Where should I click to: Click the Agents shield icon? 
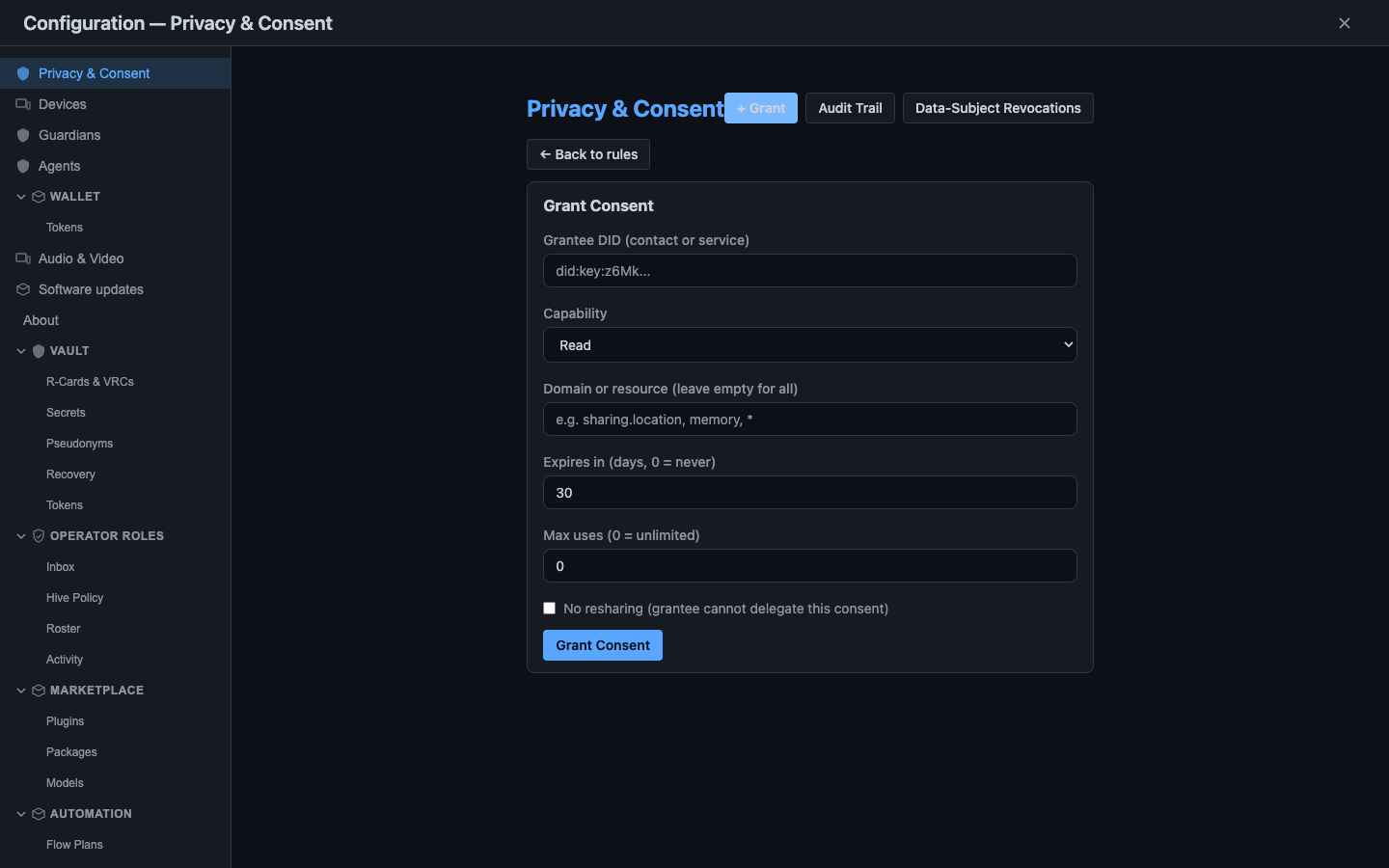pos(23,166)
